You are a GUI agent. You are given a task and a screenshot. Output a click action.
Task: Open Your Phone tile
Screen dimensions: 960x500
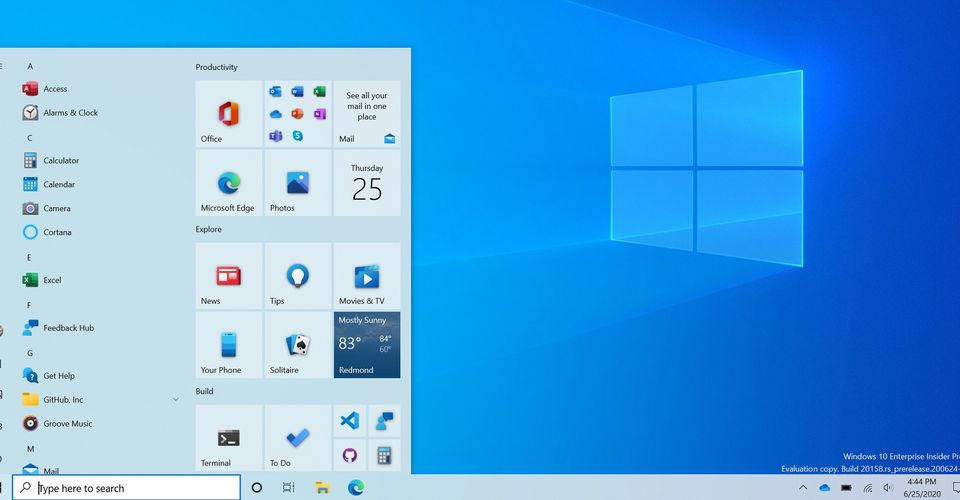tap(228, 345)
